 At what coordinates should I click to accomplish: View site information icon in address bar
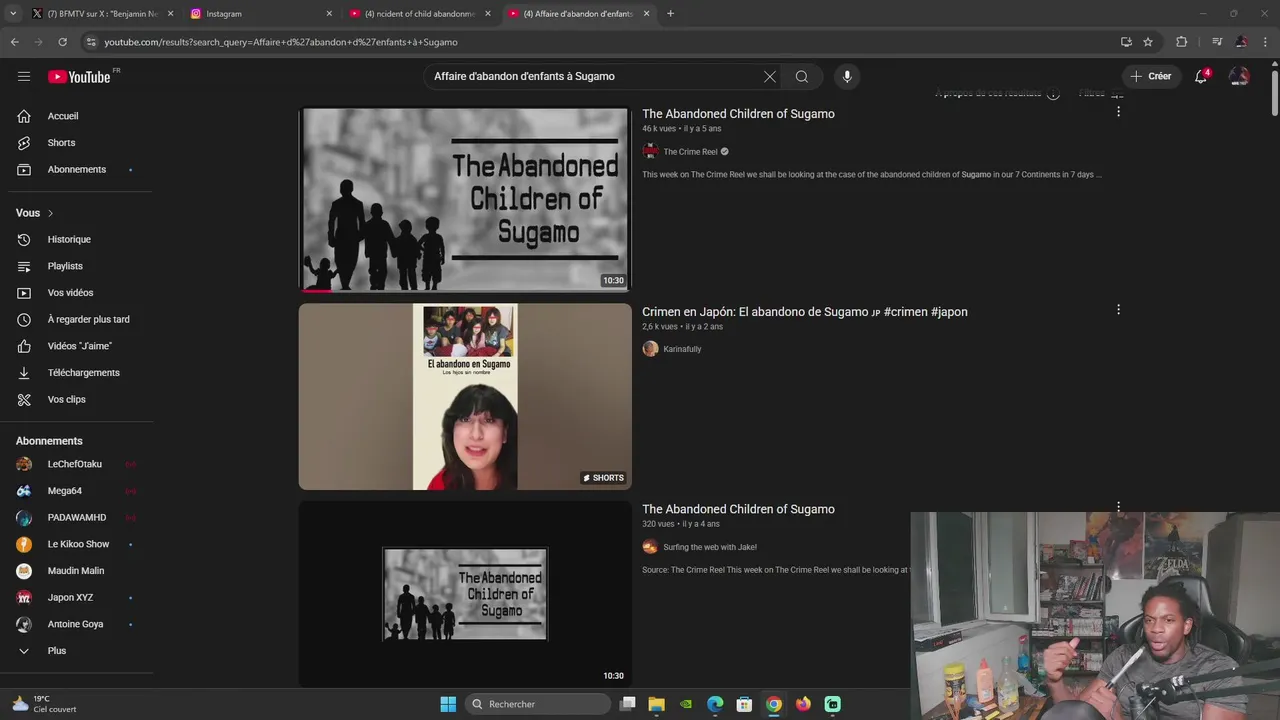(x=91, y=42)
